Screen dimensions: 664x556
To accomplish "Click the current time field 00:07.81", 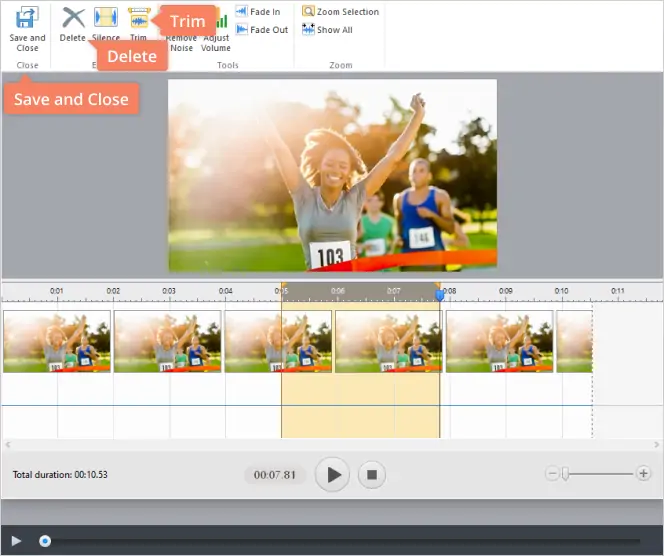I will coord(275,475).
